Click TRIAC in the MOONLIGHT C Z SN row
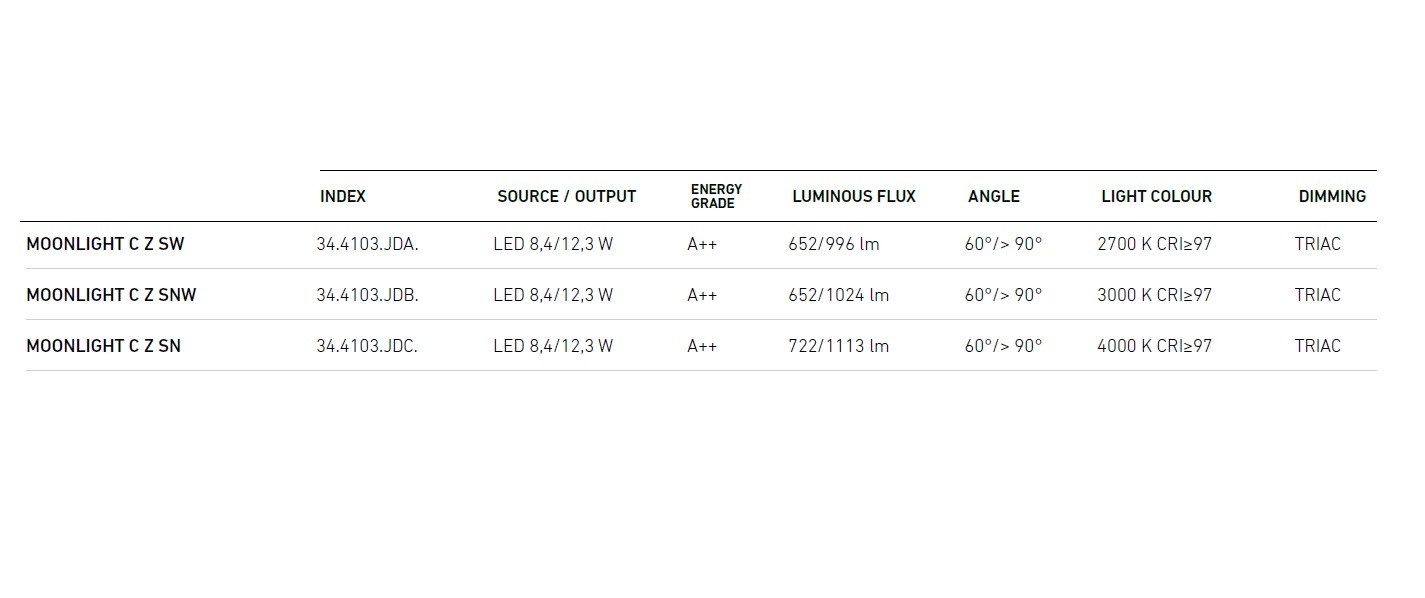 (x=1317, y=346)
